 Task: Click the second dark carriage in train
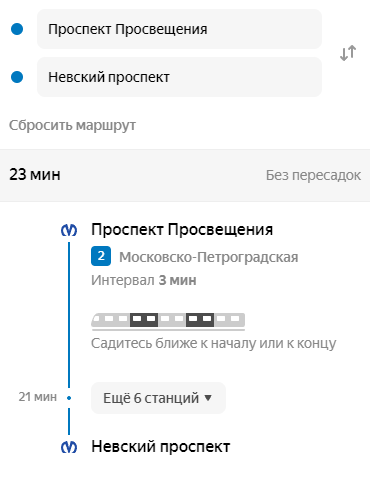(x=200, y=320)
